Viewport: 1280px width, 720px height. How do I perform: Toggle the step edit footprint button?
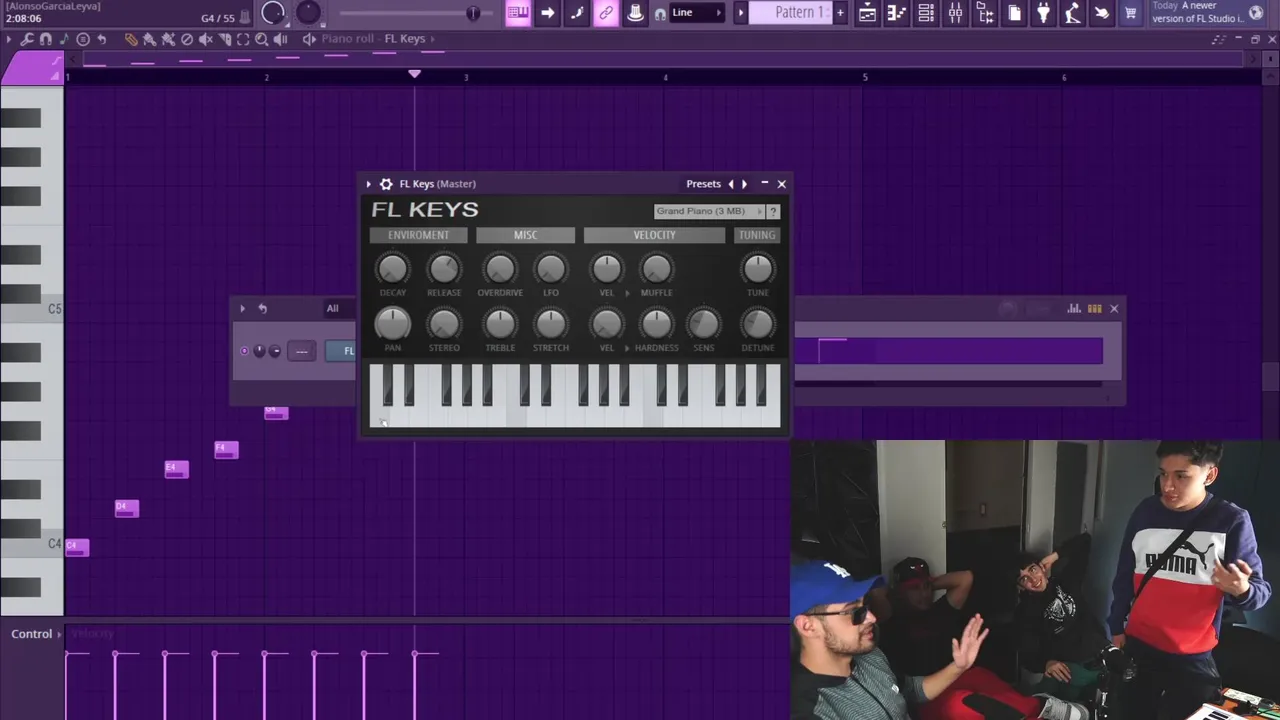coord(577,13)
